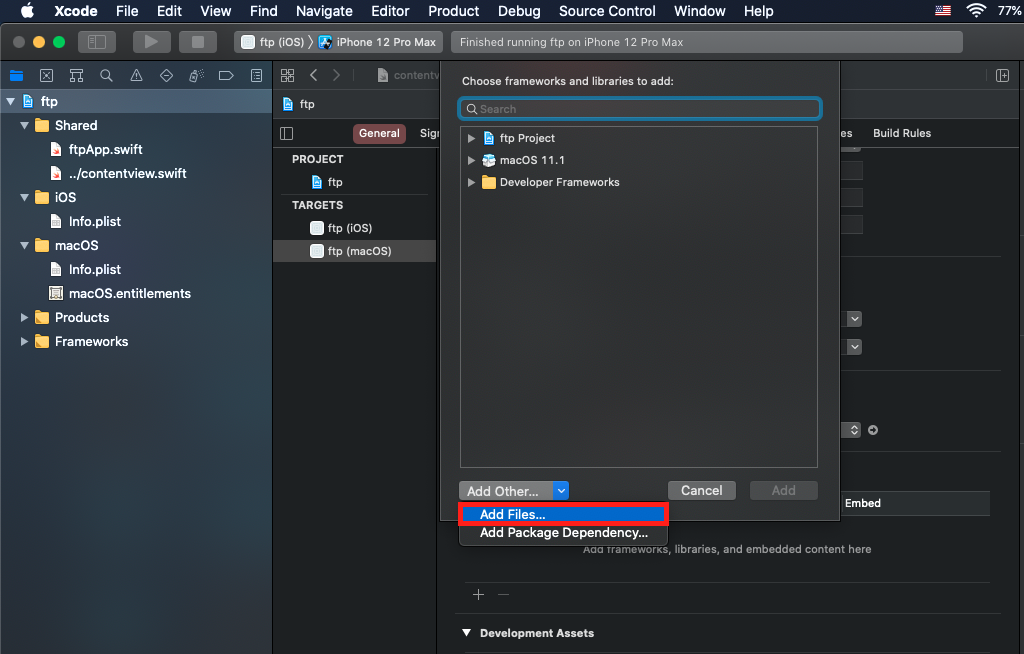The image size is (1024, 654).
Task: Click the disabled Add button
Action: 784,491
